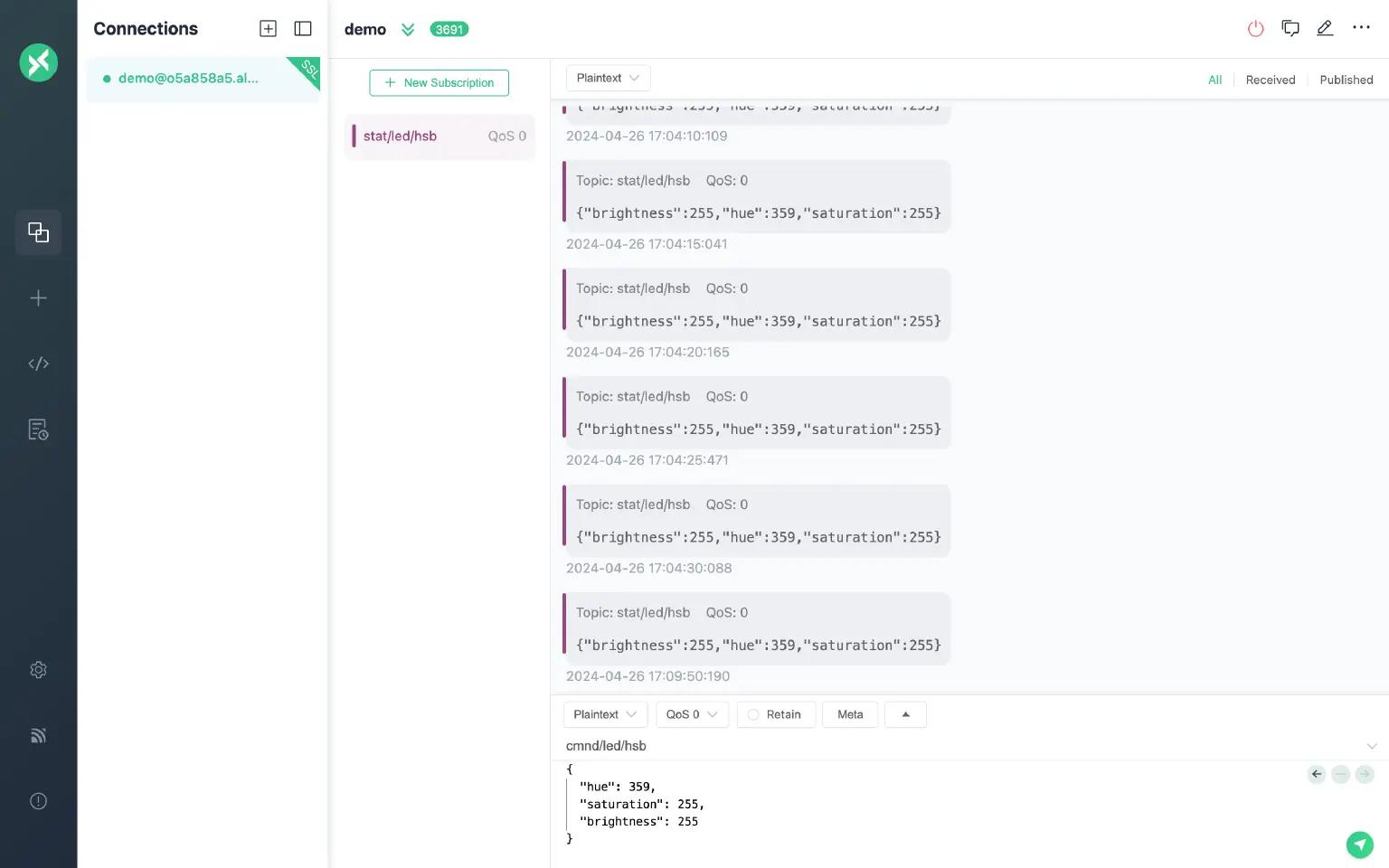
Task: Click the Meta button
Action: click(850, 714)
